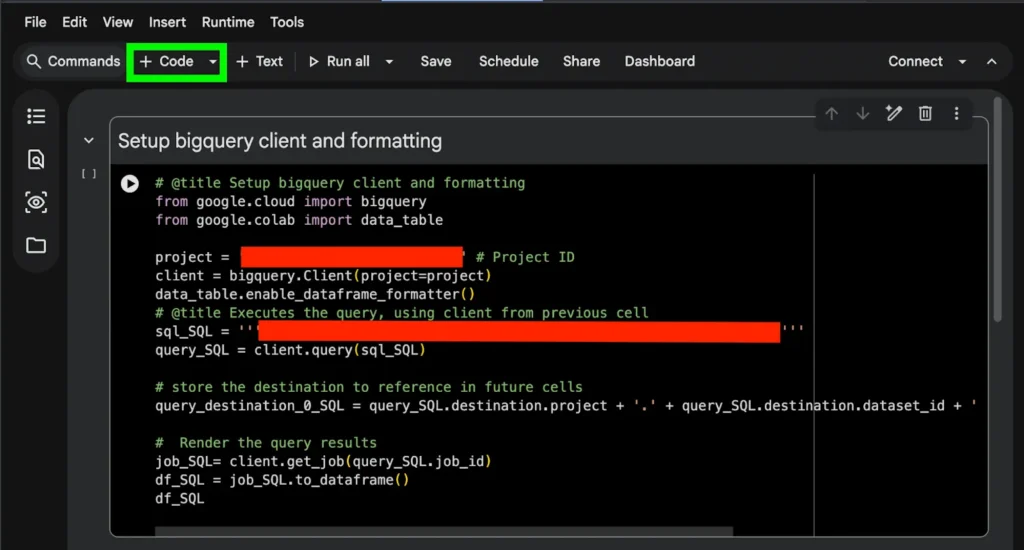Click the magic wand AI edit icon
This screenshot has width=1024, height=550.
(894, 114)
